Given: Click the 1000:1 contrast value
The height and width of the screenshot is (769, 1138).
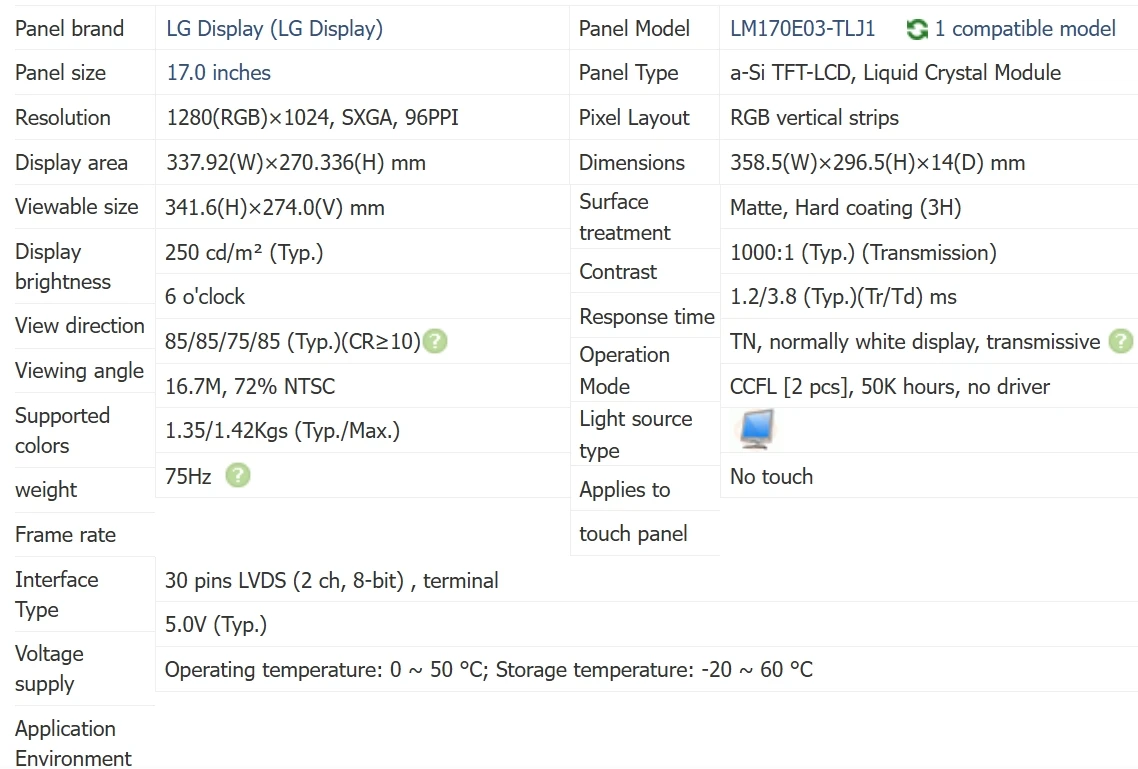Looking at the screenshot, I should coord(863,253).
